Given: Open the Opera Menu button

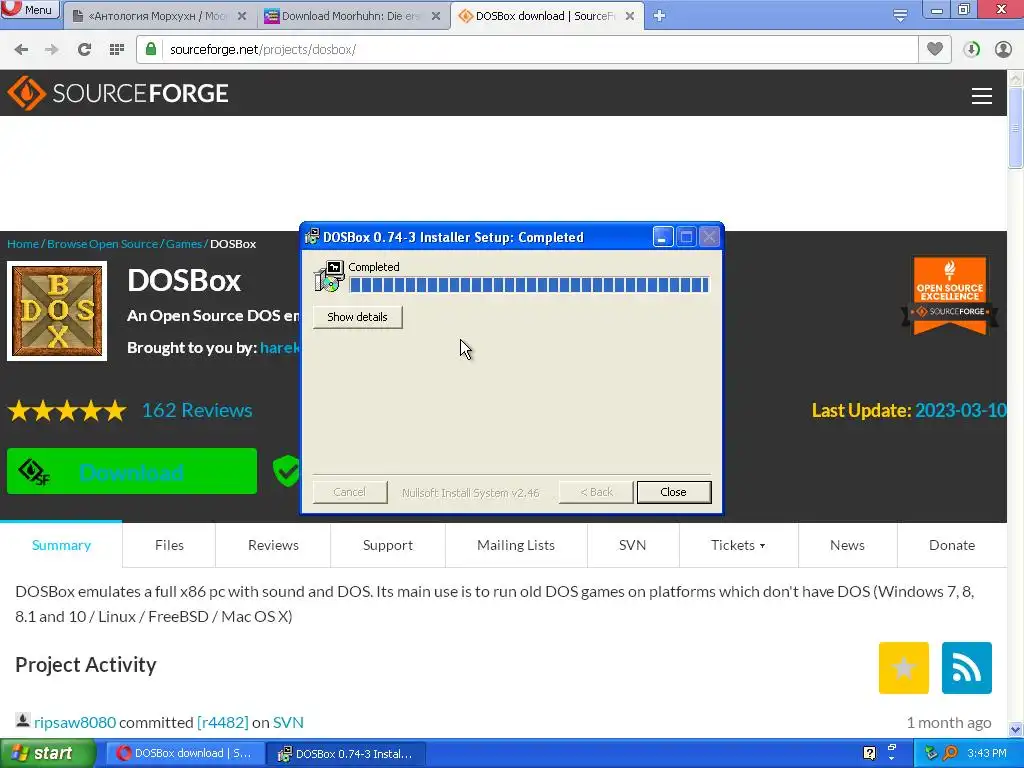Looking at the screenshot, I should coord(29,9).
